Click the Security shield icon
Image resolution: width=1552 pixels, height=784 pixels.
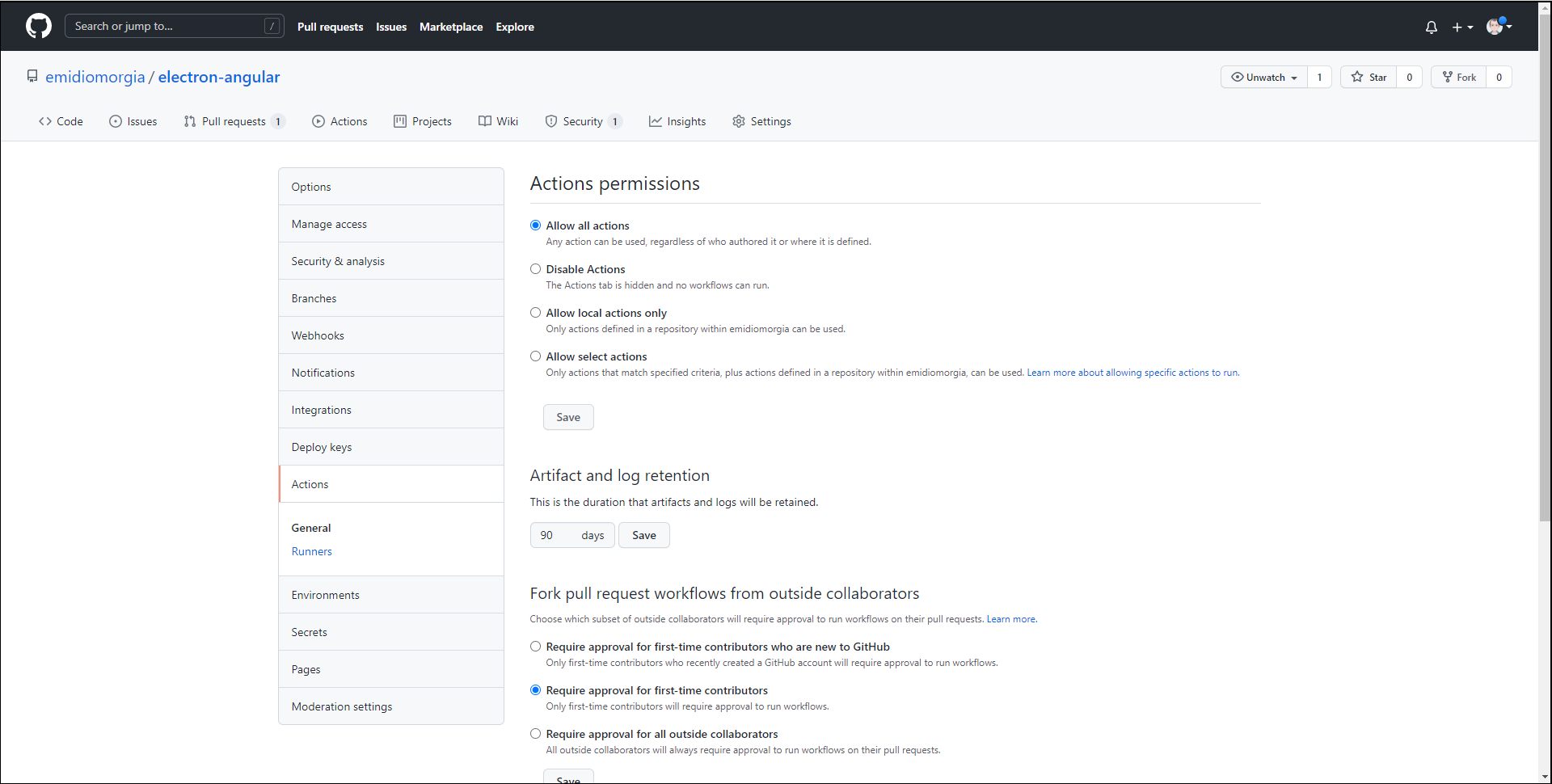click(x=551, y=121)
